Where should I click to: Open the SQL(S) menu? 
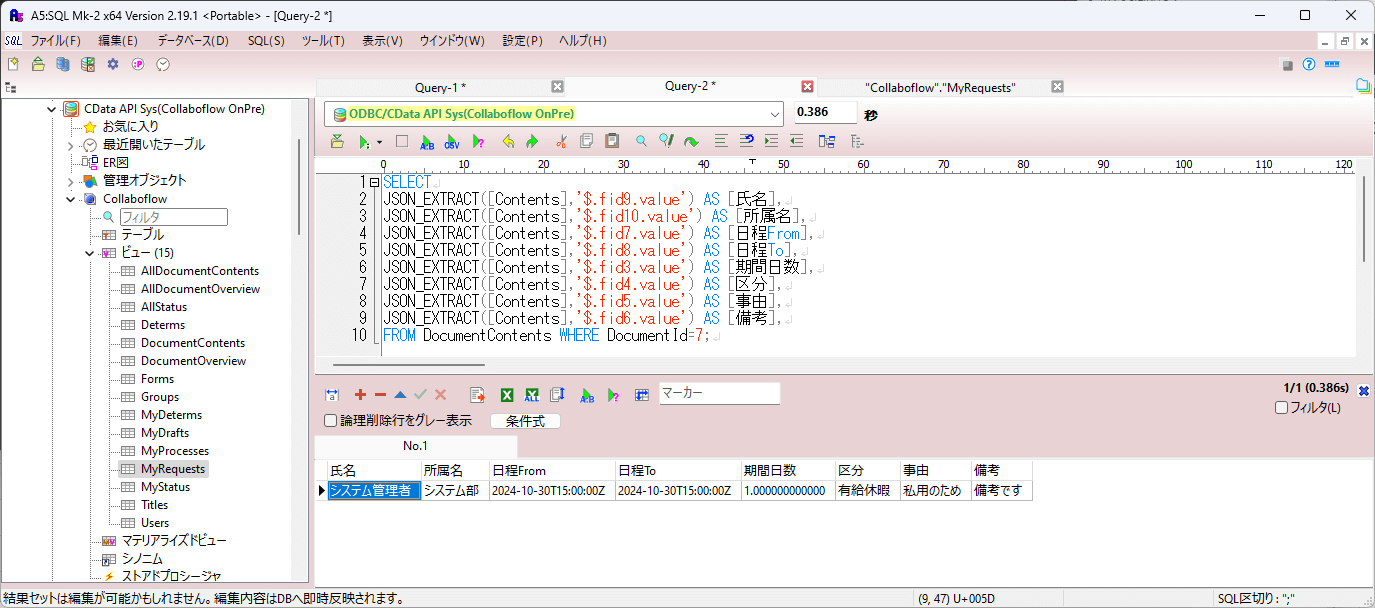pyautogui.click(x=266, y=41)
